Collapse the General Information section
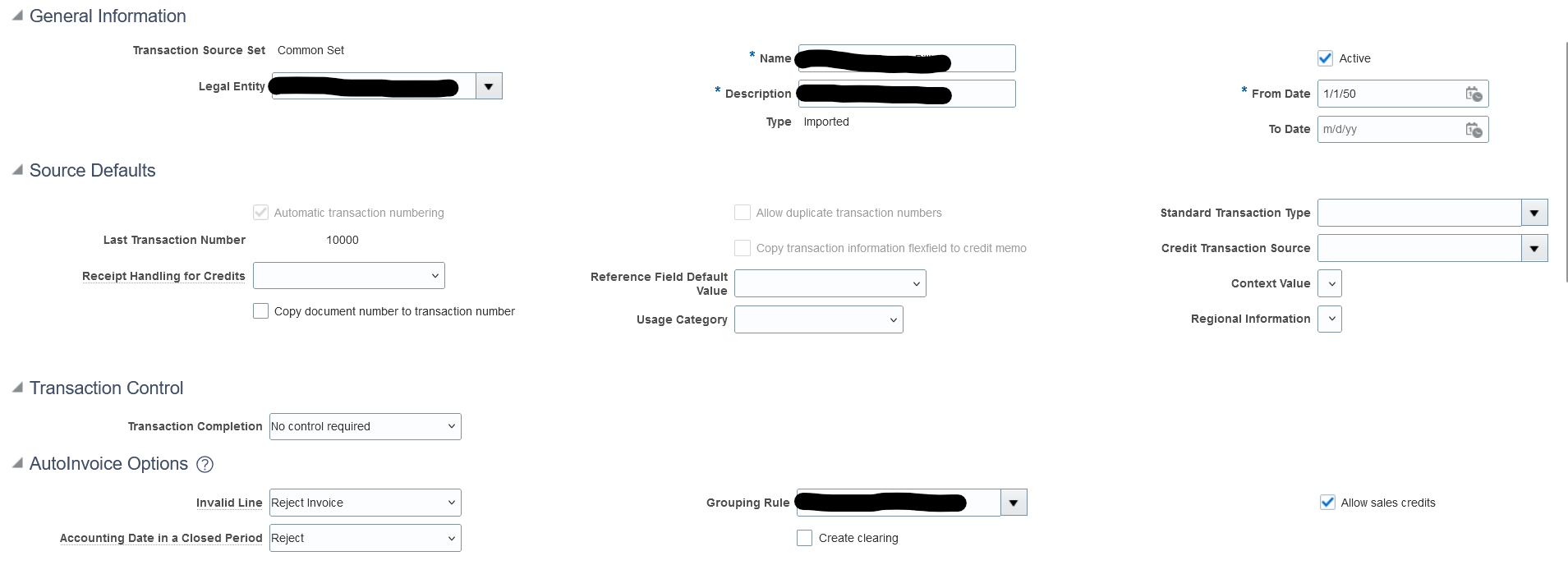 tap(17, 16)
